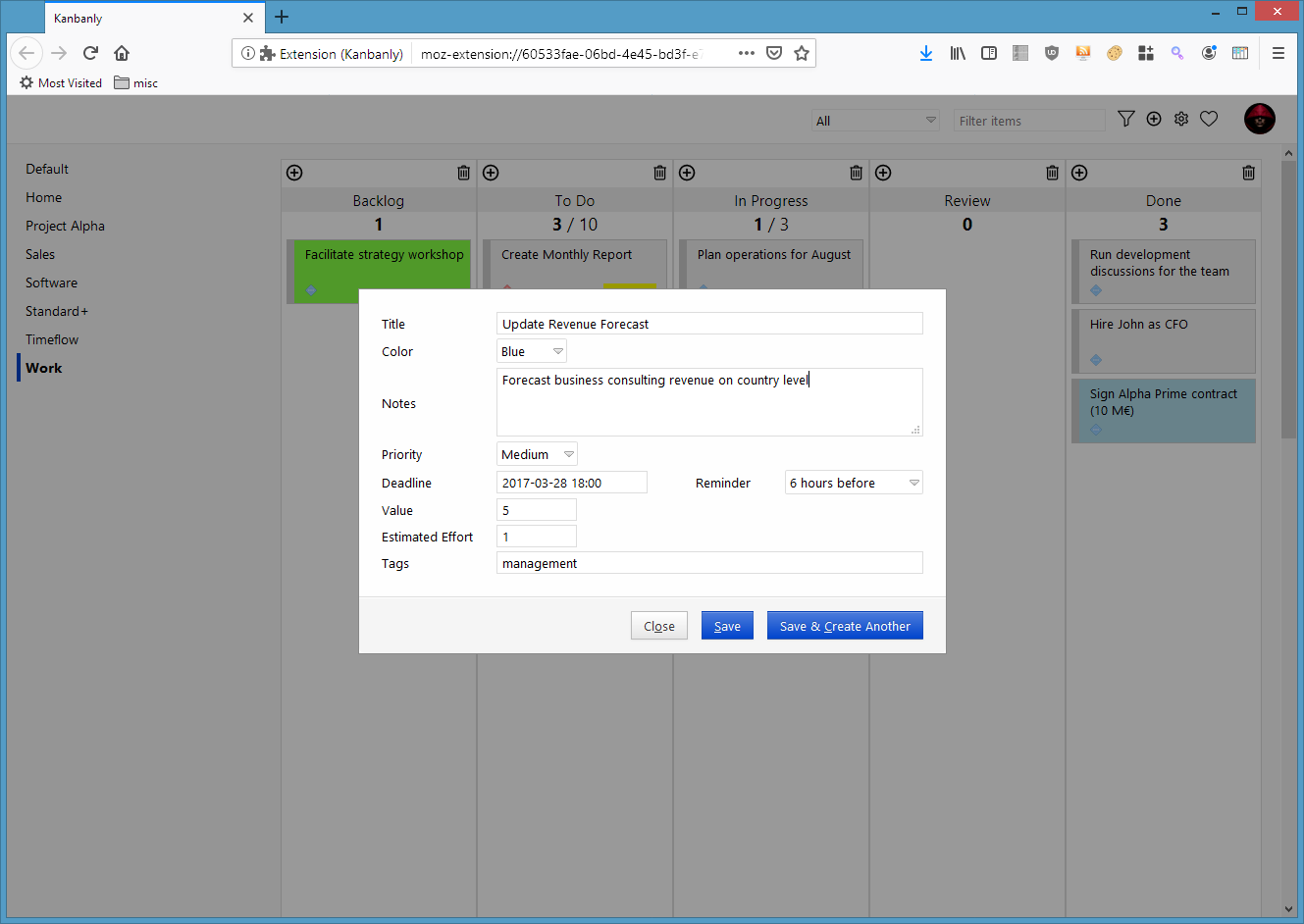1304x924 pixels.
Task: Click the Filter items search box
Action: (x=1029, y=121)
